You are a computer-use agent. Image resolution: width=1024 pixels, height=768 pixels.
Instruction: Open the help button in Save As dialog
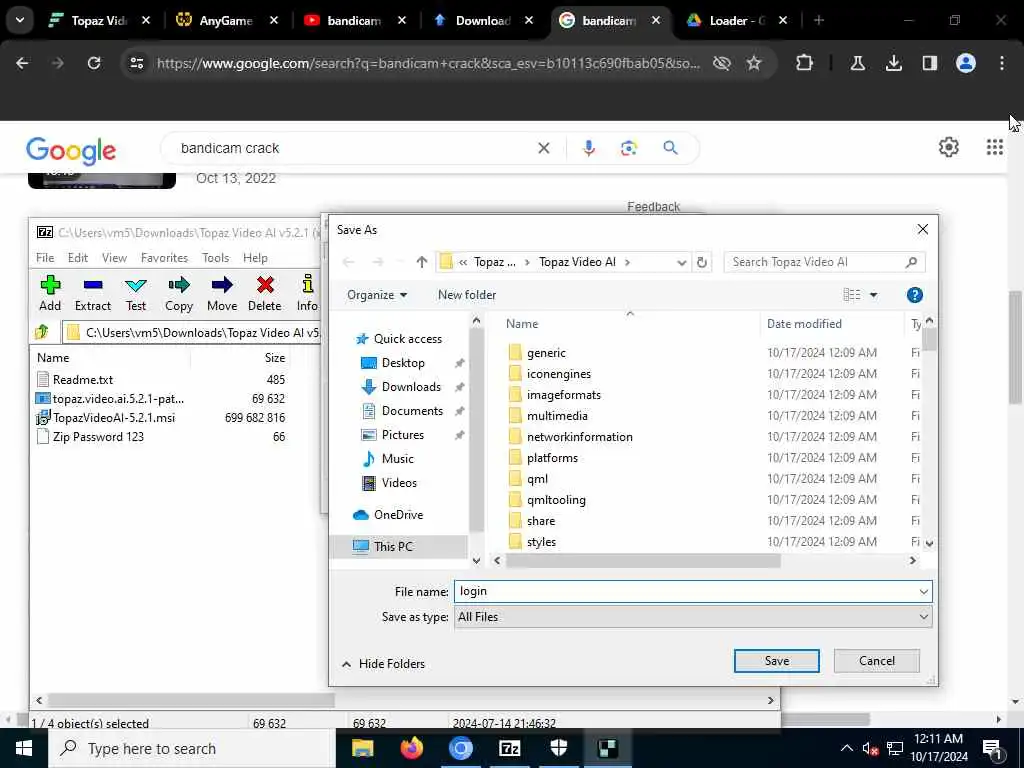tap(914, 295)
